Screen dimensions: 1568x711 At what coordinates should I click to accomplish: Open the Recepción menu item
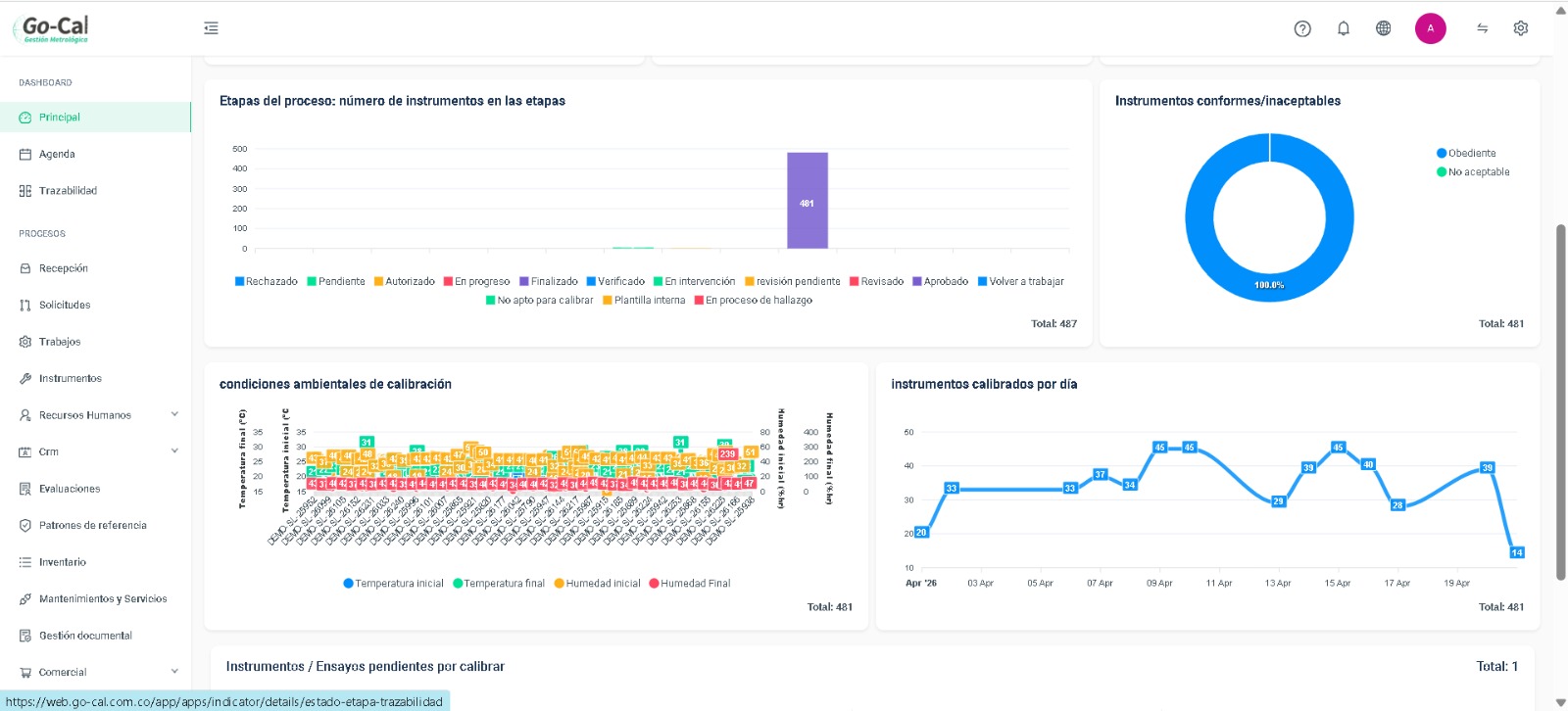tap(95, 268)
